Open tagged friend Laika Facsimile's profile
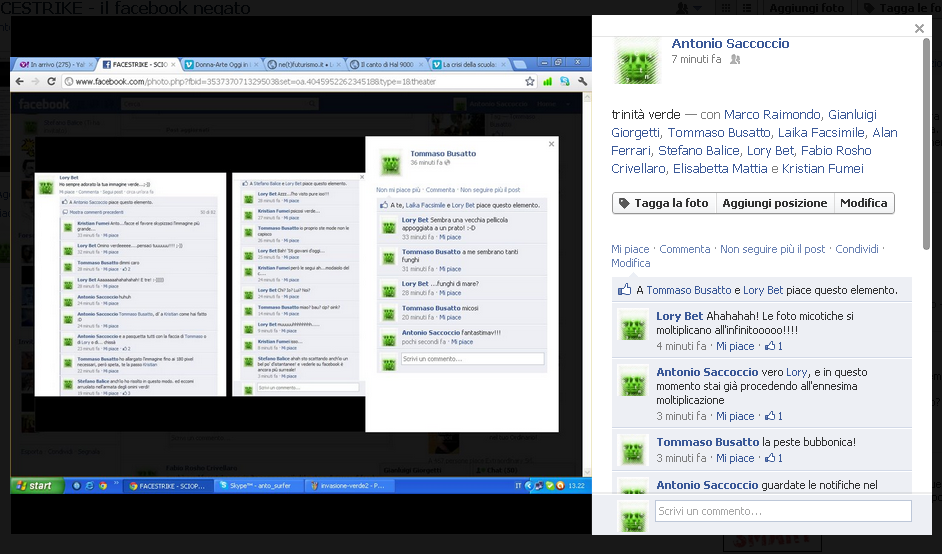The height and width of the screenshot is (554, 942). (x=821, y=132)
